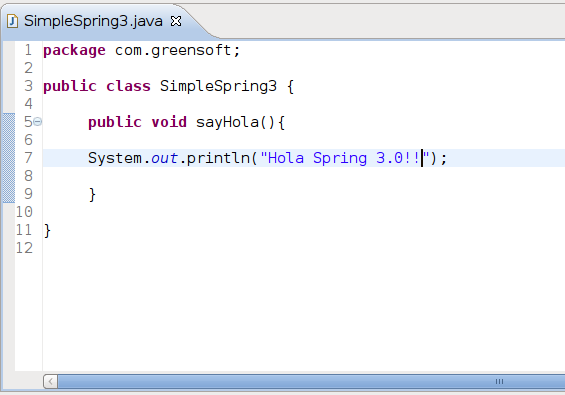Click 'println' on line 7
The image size is (565, 395).
pos(218,159)
